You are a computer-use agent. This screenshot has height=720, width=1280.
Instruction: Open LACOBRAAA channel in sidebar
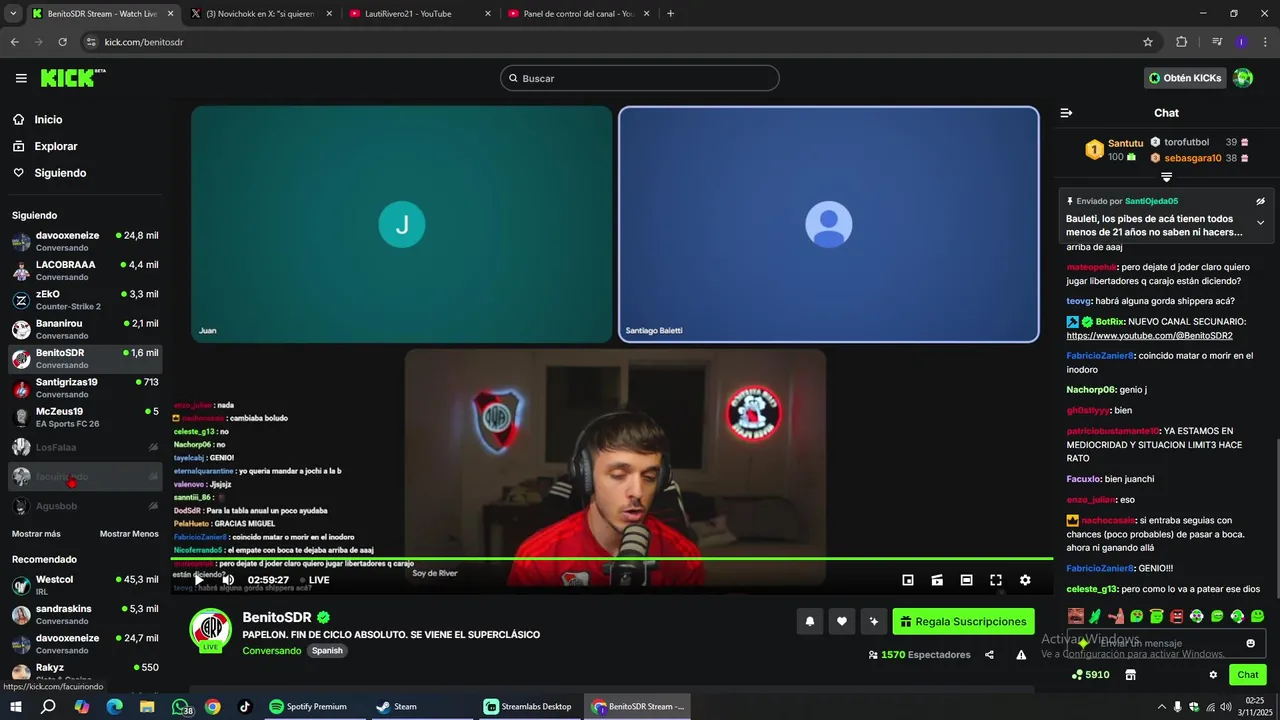click(x=85, y=271)
